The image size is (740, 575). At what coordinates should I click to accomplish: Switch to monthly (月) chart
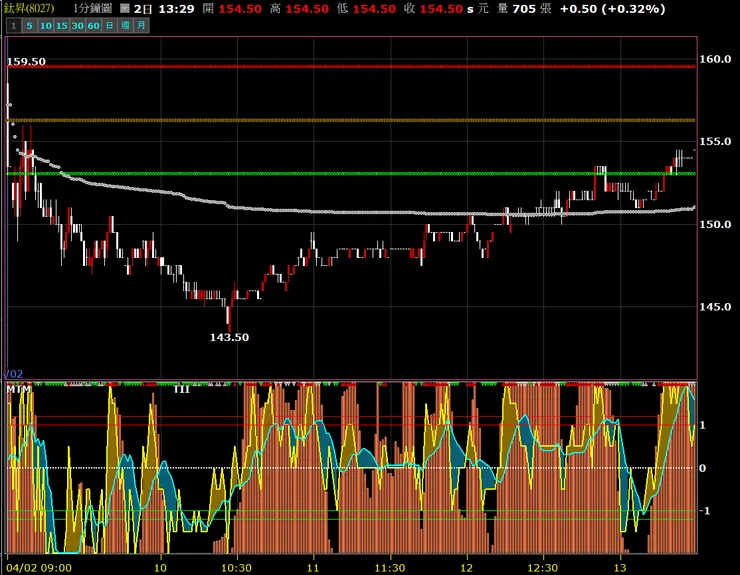141,25
